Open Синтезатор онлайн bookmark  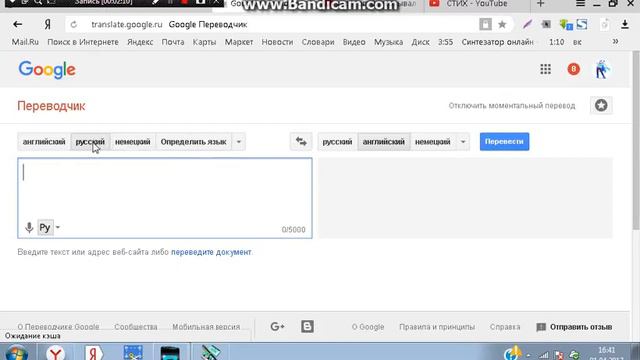(497, 42)
